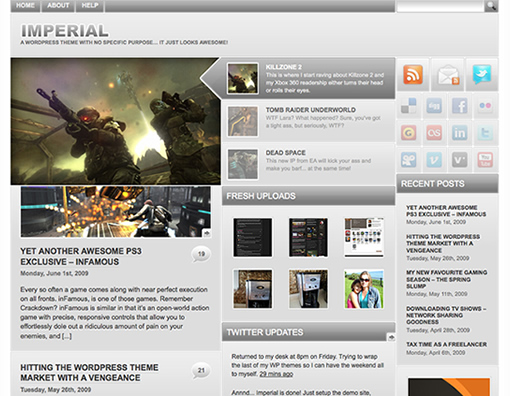510x396 pixels.
Task: Click the Vimeo icon
Action: click(434, 160)
